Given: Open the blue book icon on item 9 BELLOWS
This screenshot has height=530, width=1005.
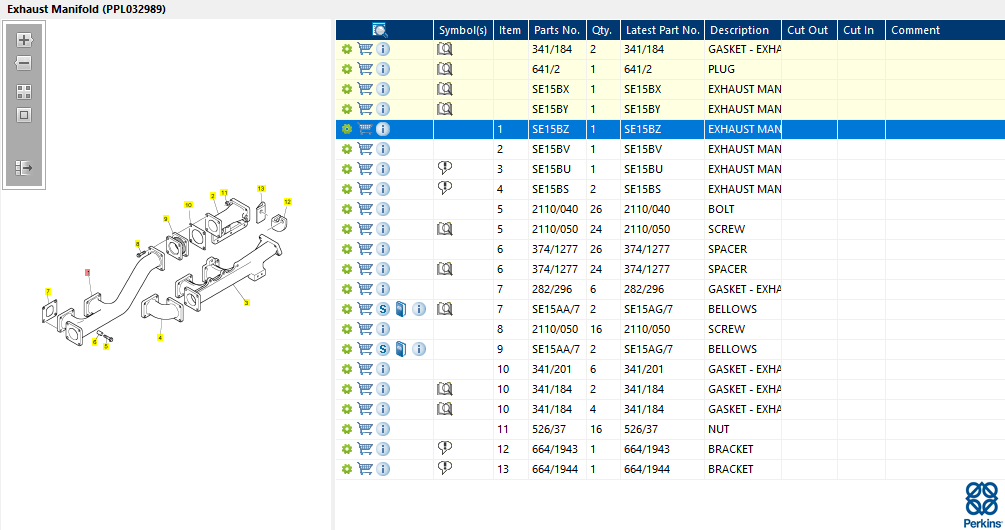Looking at the screenshot, I should click(401, 349).
